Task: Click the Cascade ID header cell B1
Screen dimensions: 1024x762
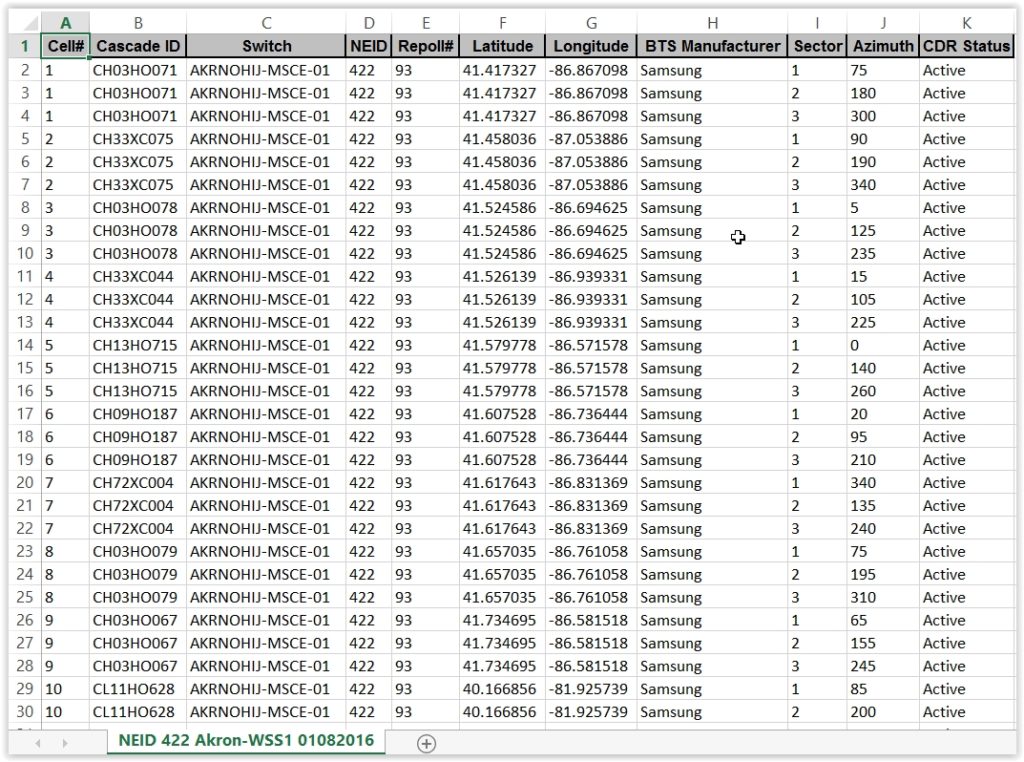Action: click(x=138, y=46)
